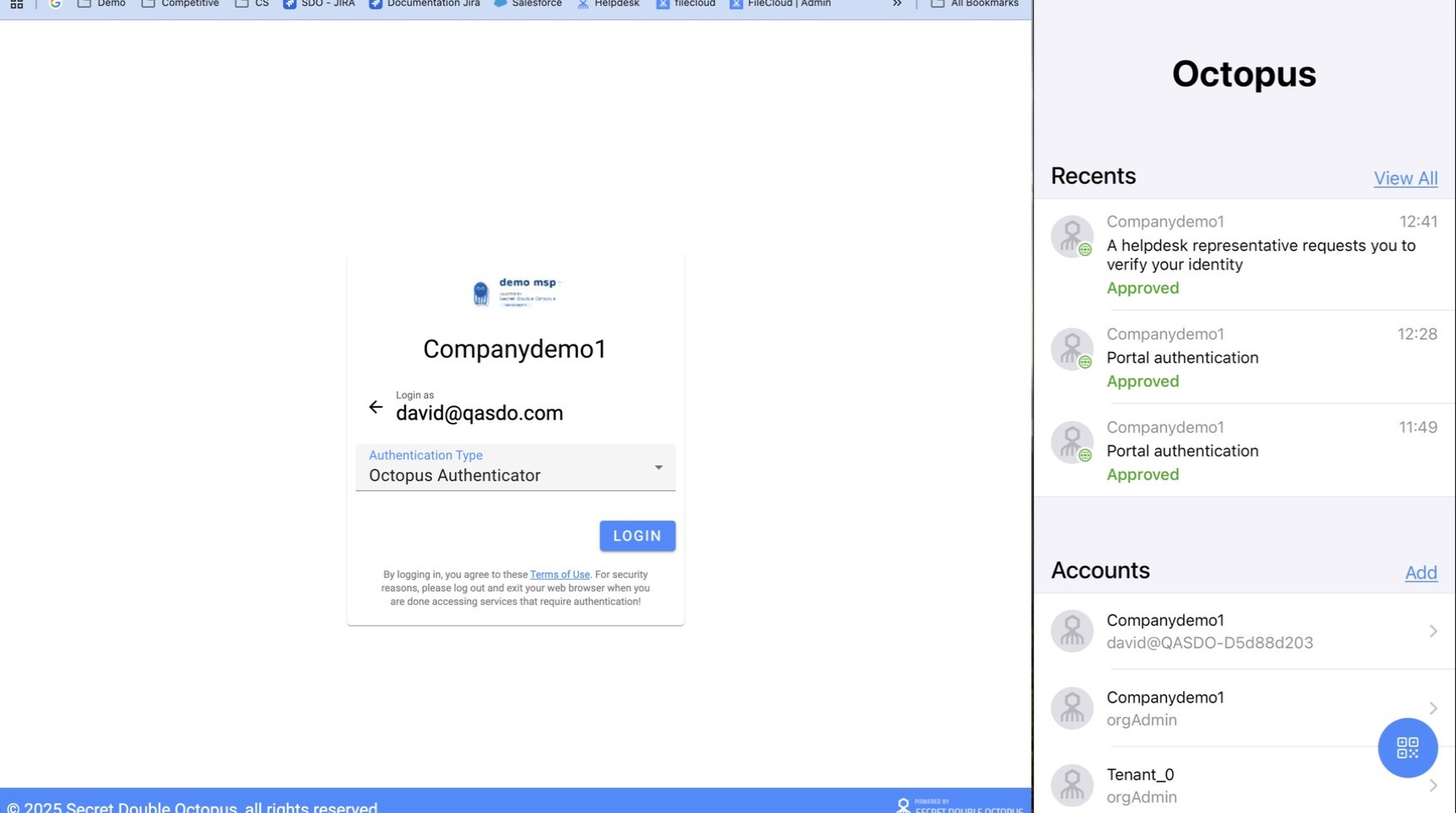
Task: Show hidden bookmarks via the overflow chevron
Action: [897, 4]
